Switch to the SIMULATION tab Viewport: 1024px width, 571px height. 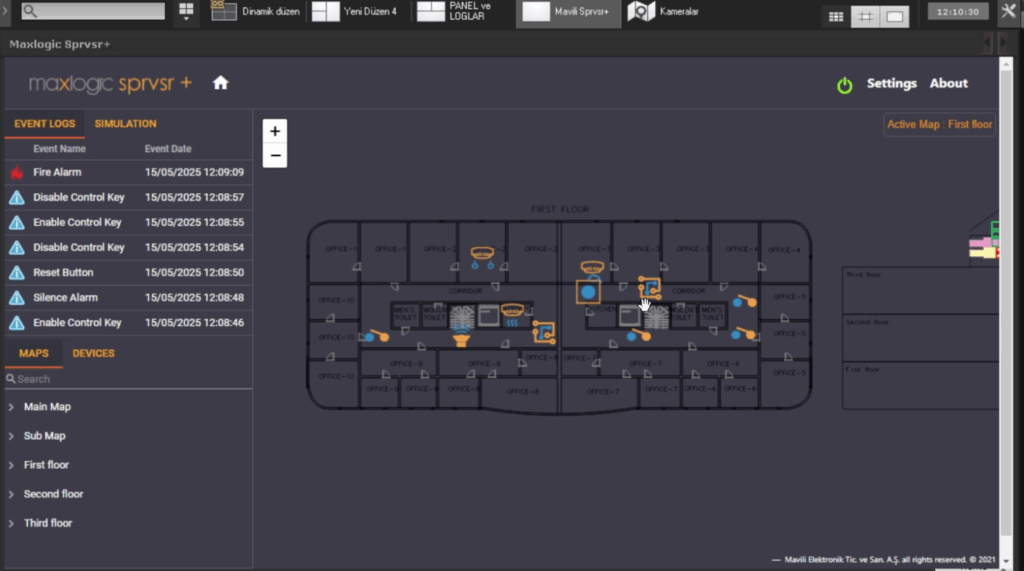click(125, 123)
